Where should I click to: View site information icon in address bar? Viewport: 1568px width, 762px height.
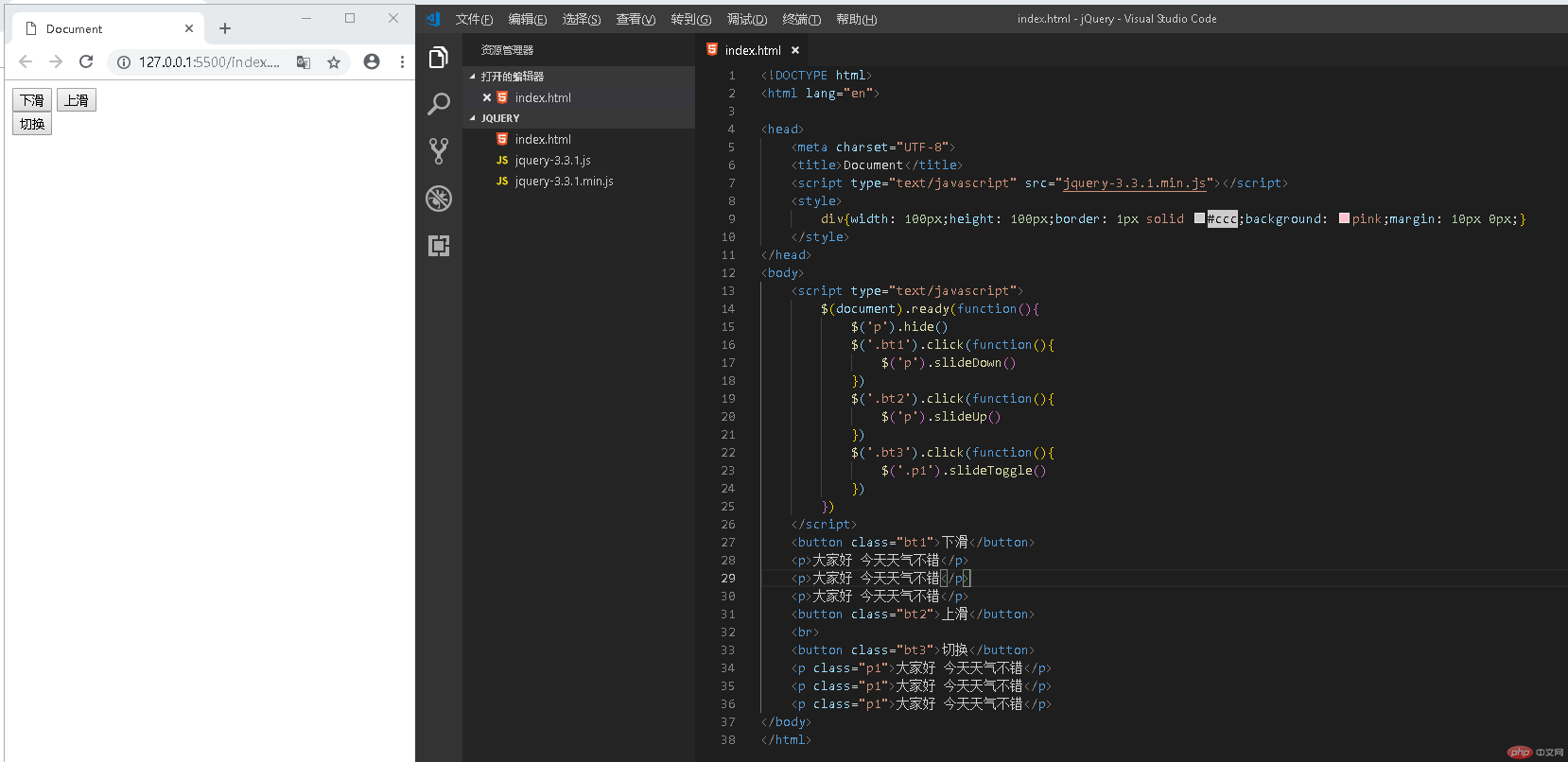pyautogui.click(x=124, y=62)
